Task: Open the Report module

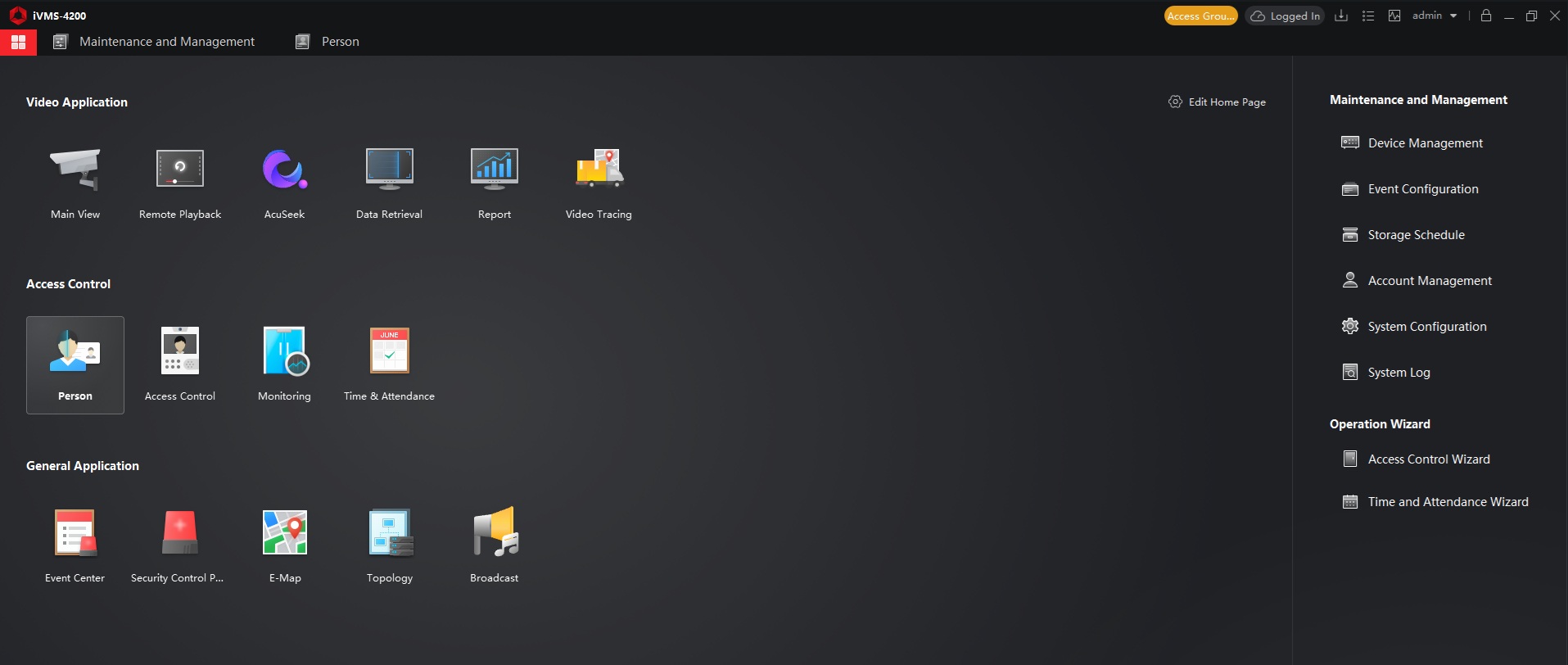Action: tap(495, 183)
